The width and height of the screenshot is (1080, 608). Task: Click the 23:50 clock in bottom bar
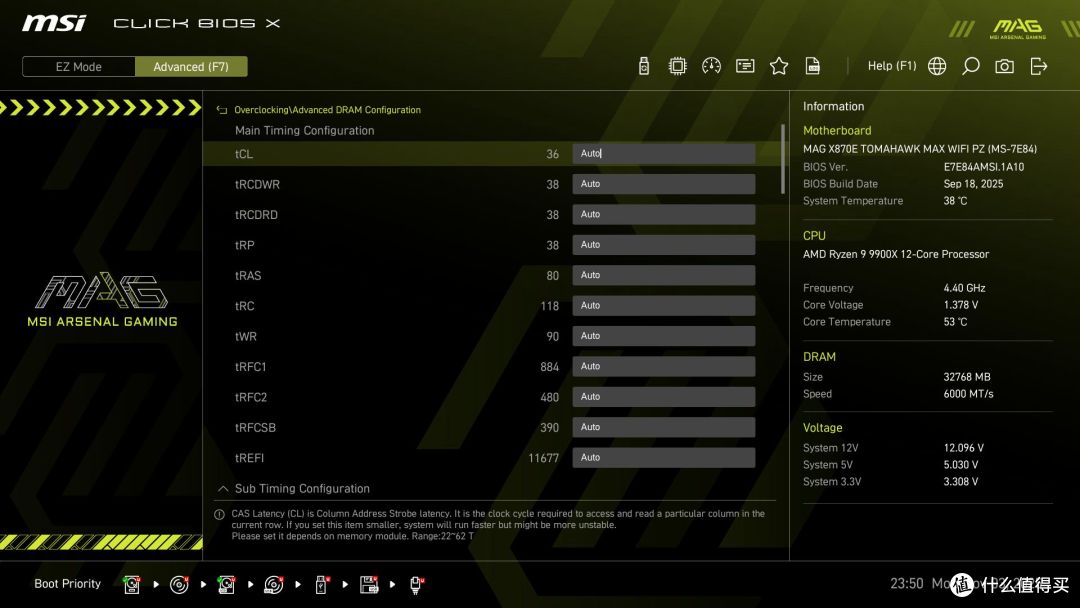[906, 584]
